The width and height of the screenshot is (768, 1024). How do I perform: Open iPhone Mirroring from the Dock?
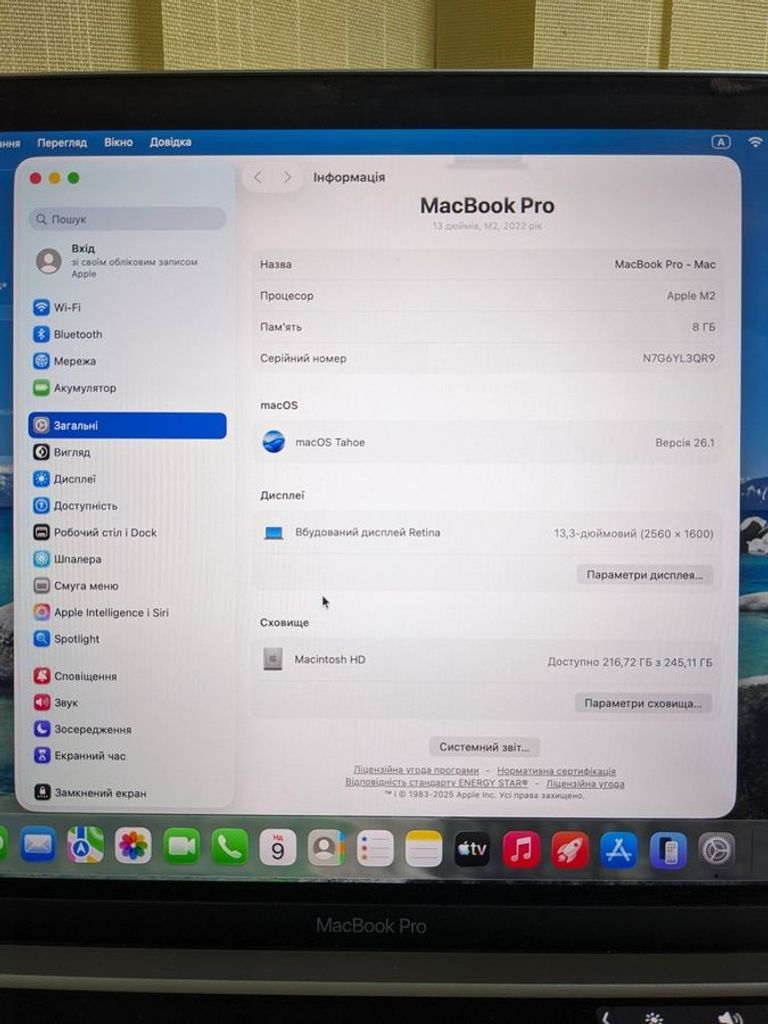668,851
